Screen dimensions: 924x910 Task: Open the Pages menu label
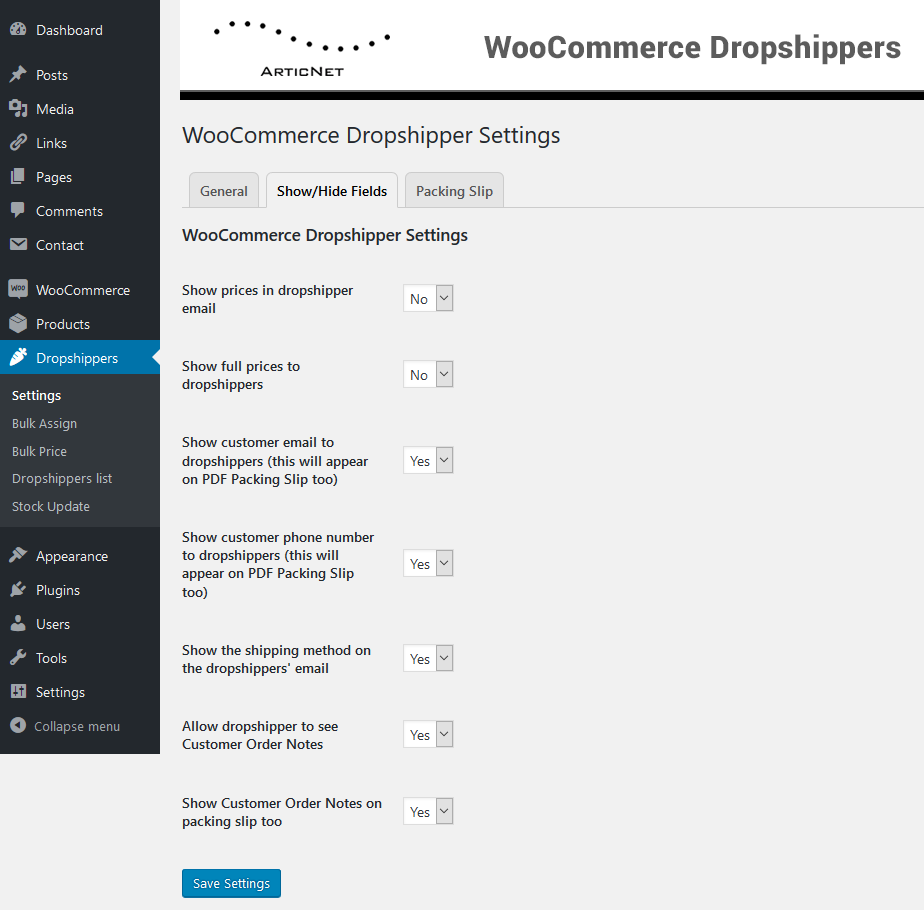coord(54,177)
